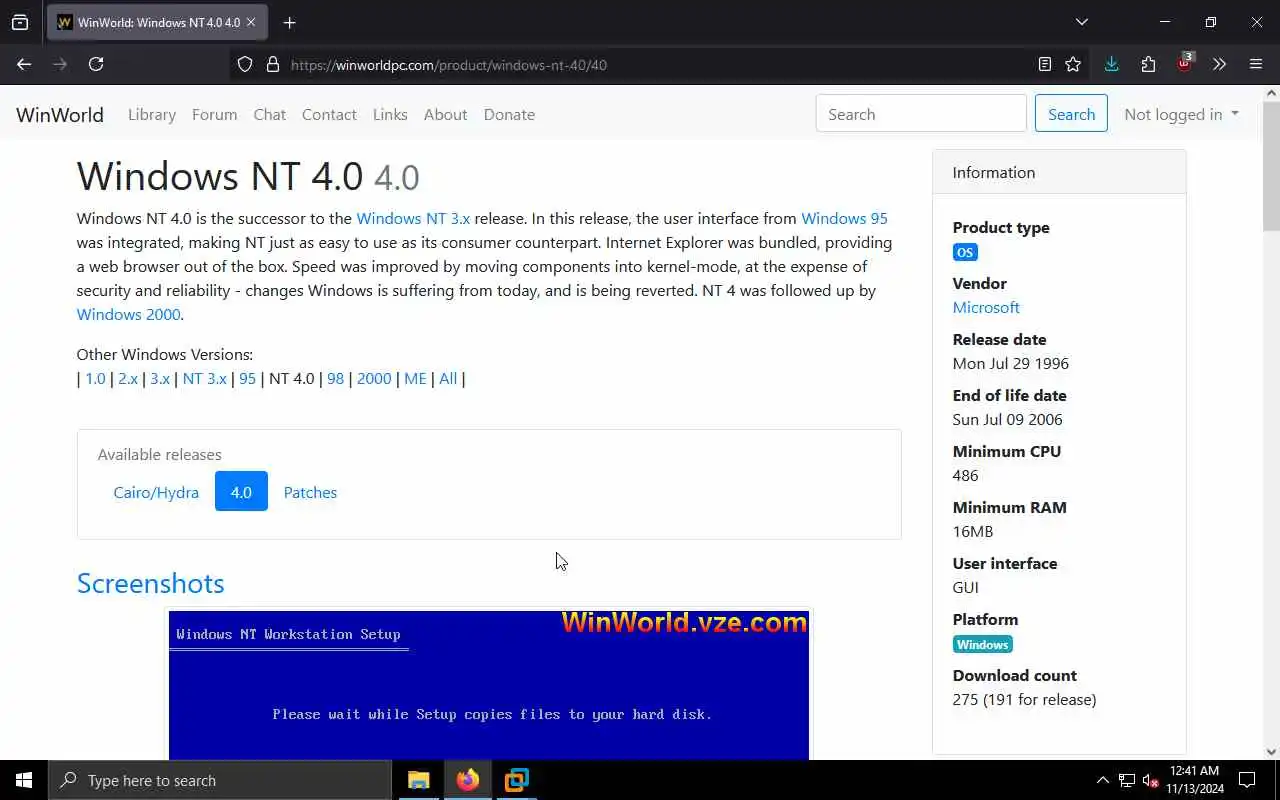Viewport: 1280px width, 800px height.
Task: Click the OS product type badge
Action: 965,252
